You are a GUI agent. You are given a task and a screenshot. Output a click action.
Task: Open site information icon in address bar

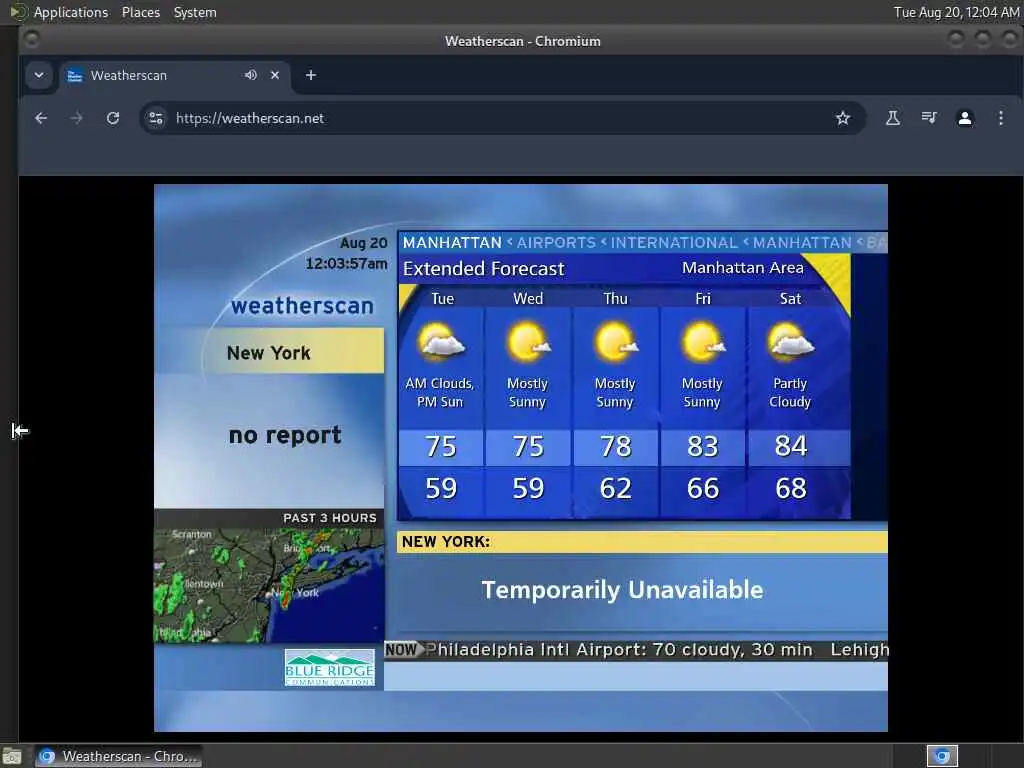156,118
